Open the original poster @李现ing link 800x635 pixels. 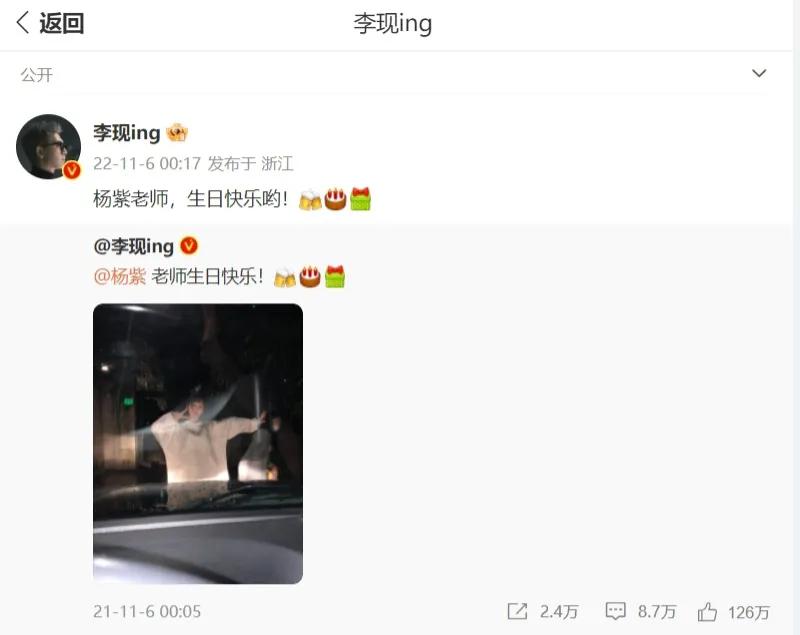point(134,246)
